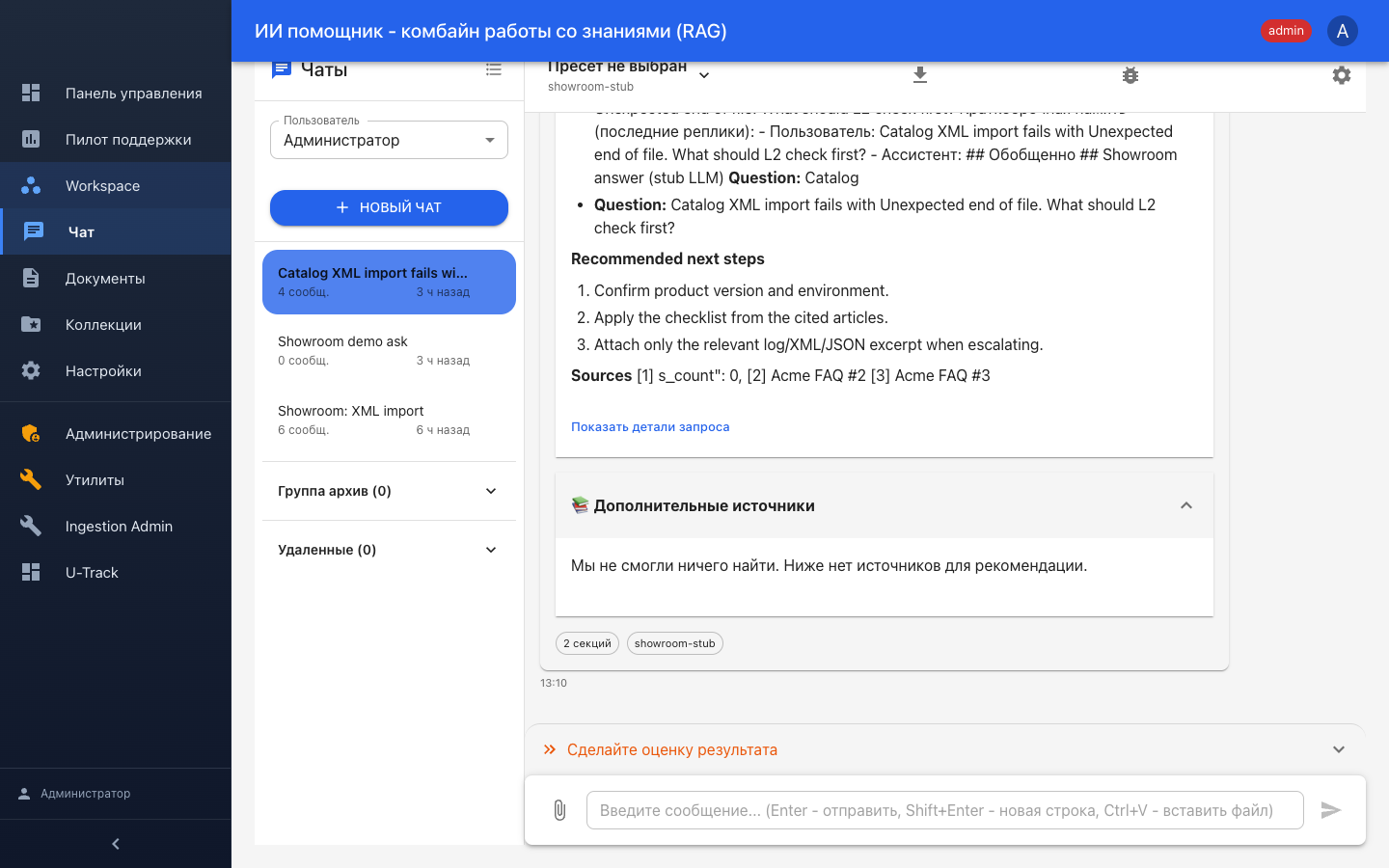Click the 2 секций chip
This screenshot has width=1389, height=868.
tap(587, 643)
